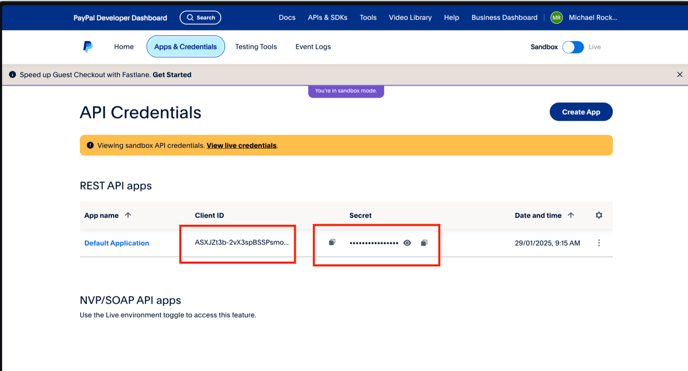This screenshot has width=688, height=371.
Task: Open the APIs & SDKs menu
Action: tap(327, 18)
